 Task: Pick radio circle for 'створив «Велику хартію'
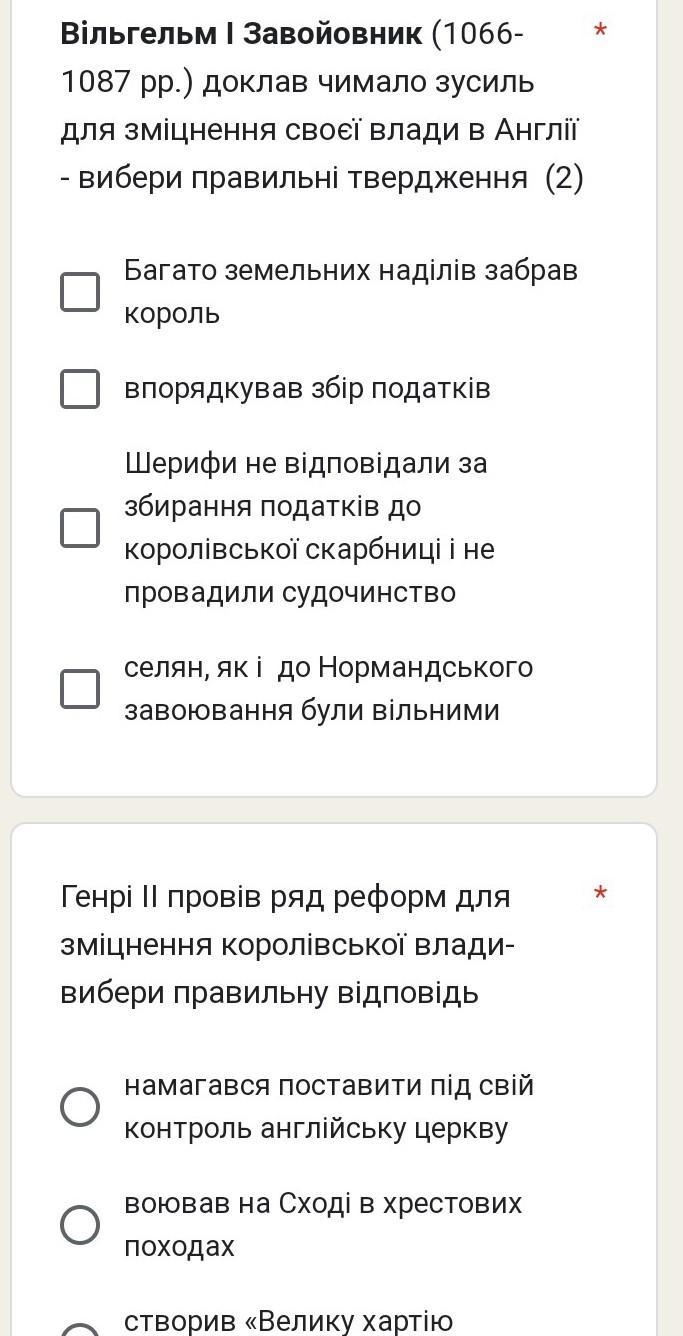click(80, 1330)
